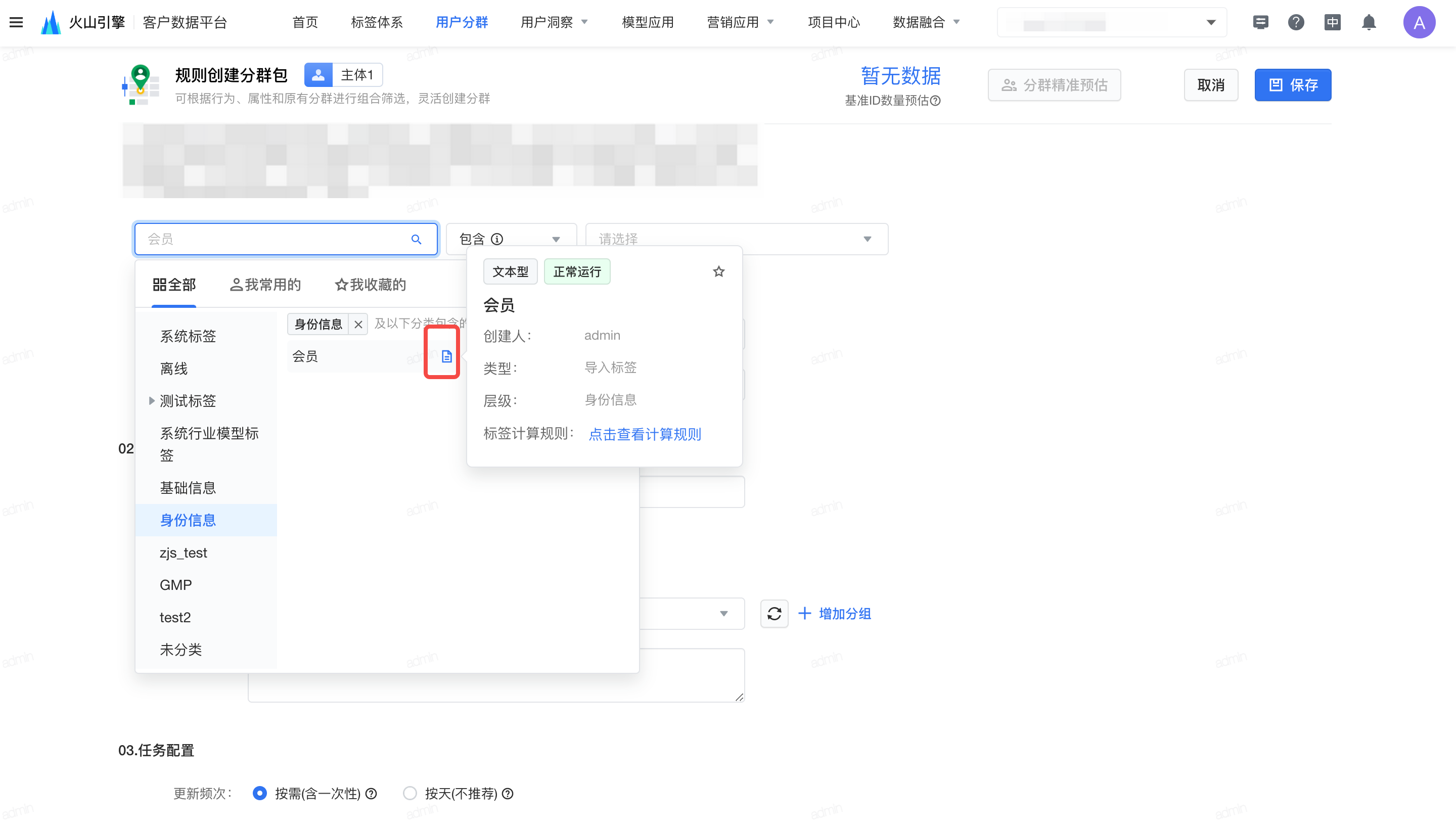Click the 文本型 type badge

[510, 271]
